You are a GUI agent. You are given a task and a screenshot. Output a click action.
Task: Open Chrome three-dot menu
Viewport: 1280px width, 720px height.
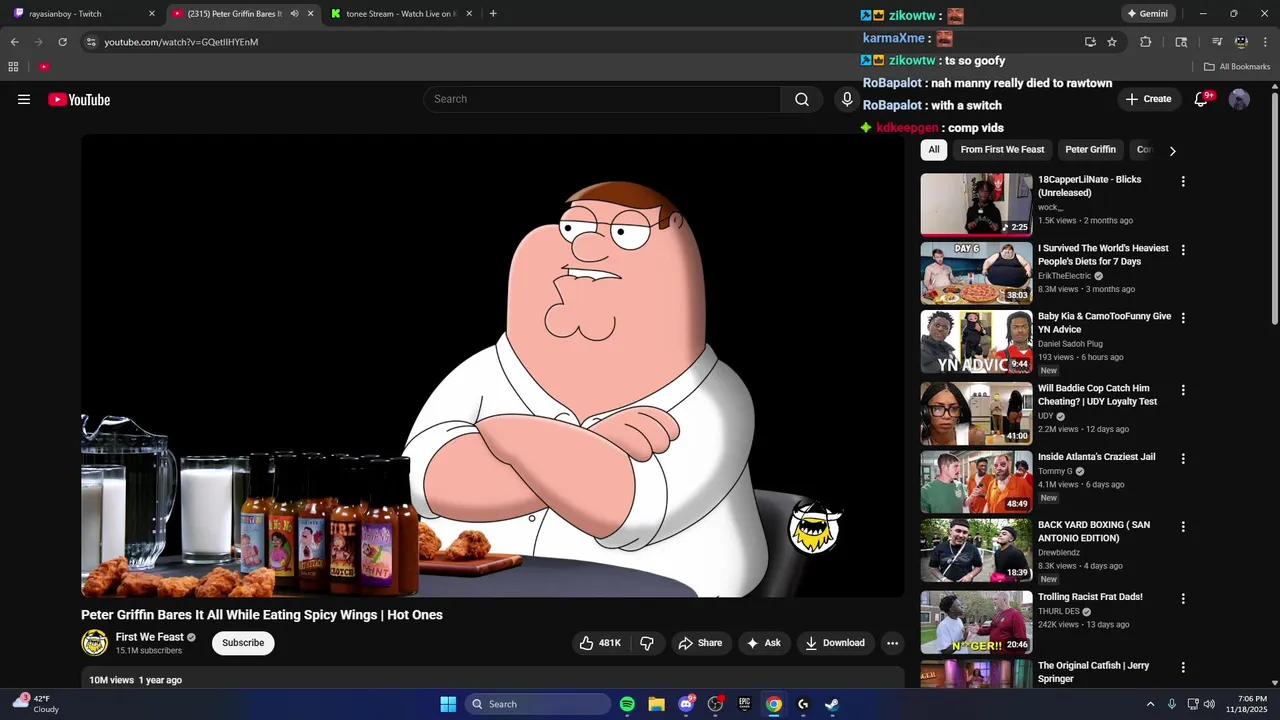coord(1265,42)
